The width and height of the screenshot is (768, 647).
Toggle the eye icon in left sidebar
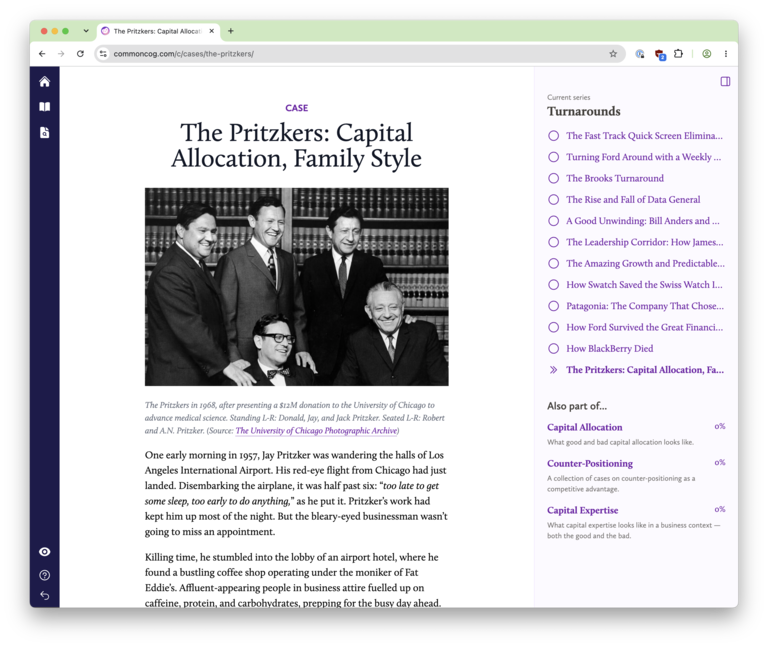pos(45,551)
